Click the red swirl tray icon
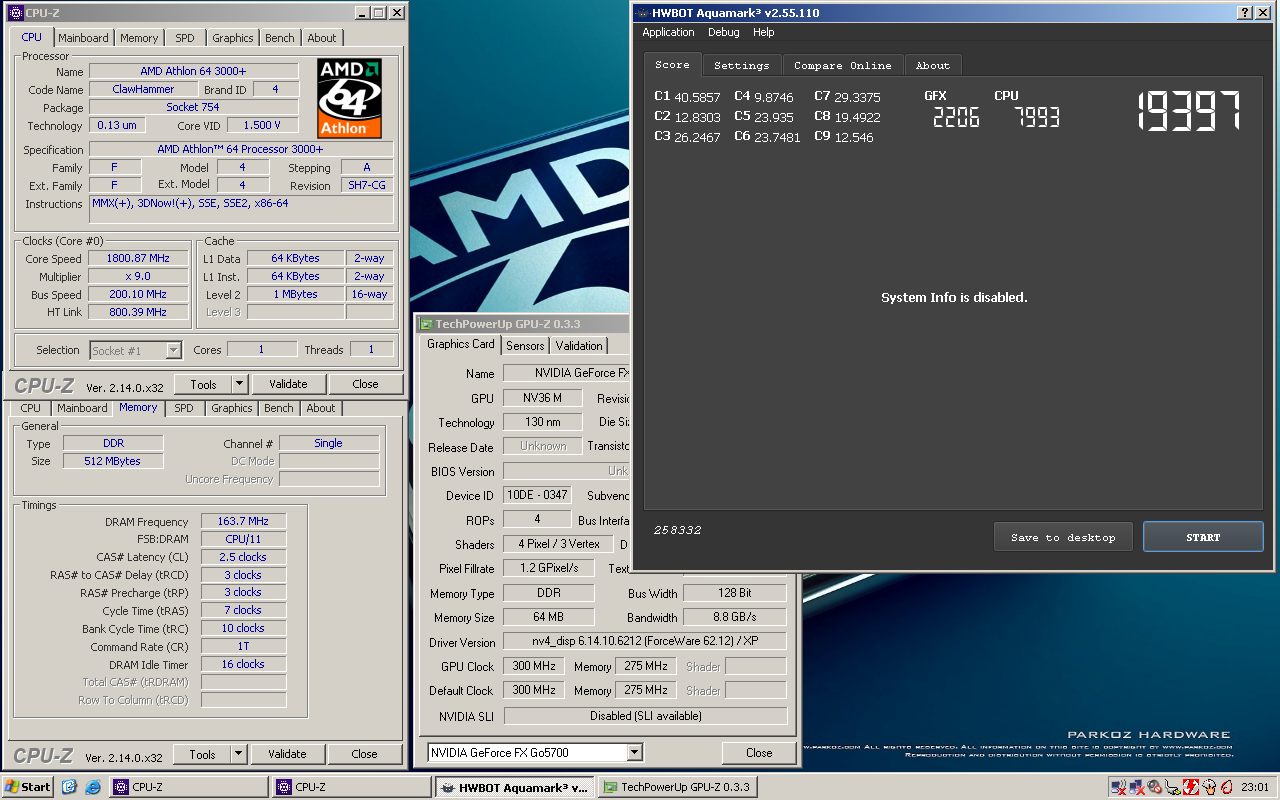 coord(1226,787)
